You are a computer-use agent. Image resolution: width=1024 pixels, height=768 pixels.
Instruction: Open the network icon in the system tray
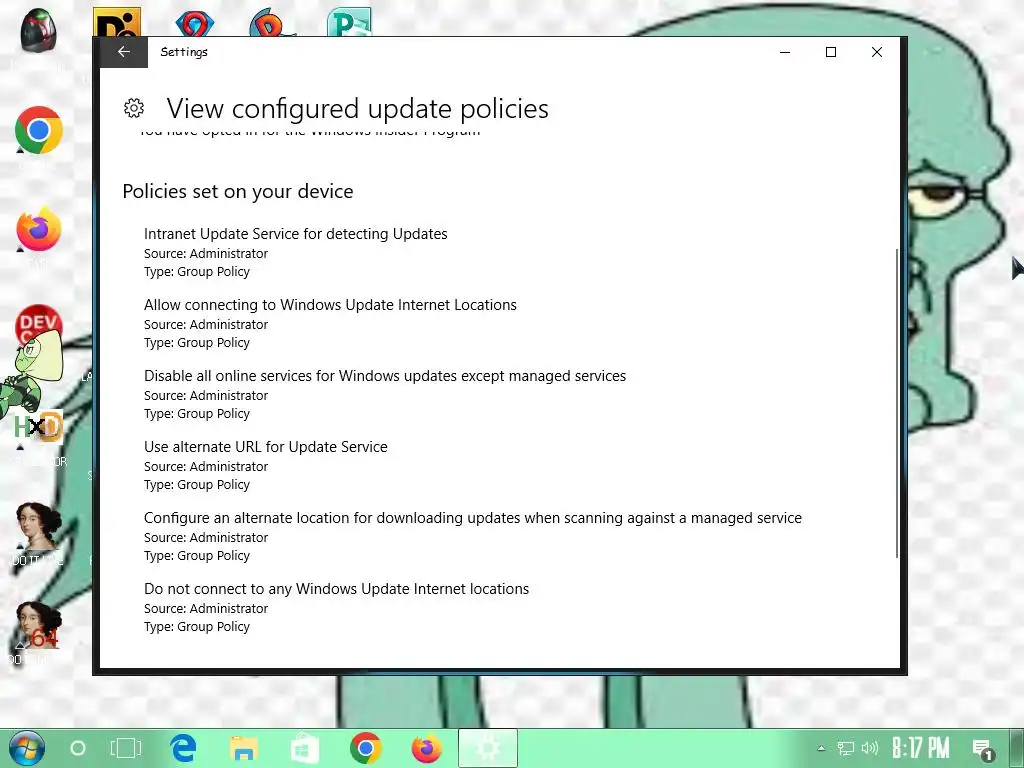tap(846, 748)
